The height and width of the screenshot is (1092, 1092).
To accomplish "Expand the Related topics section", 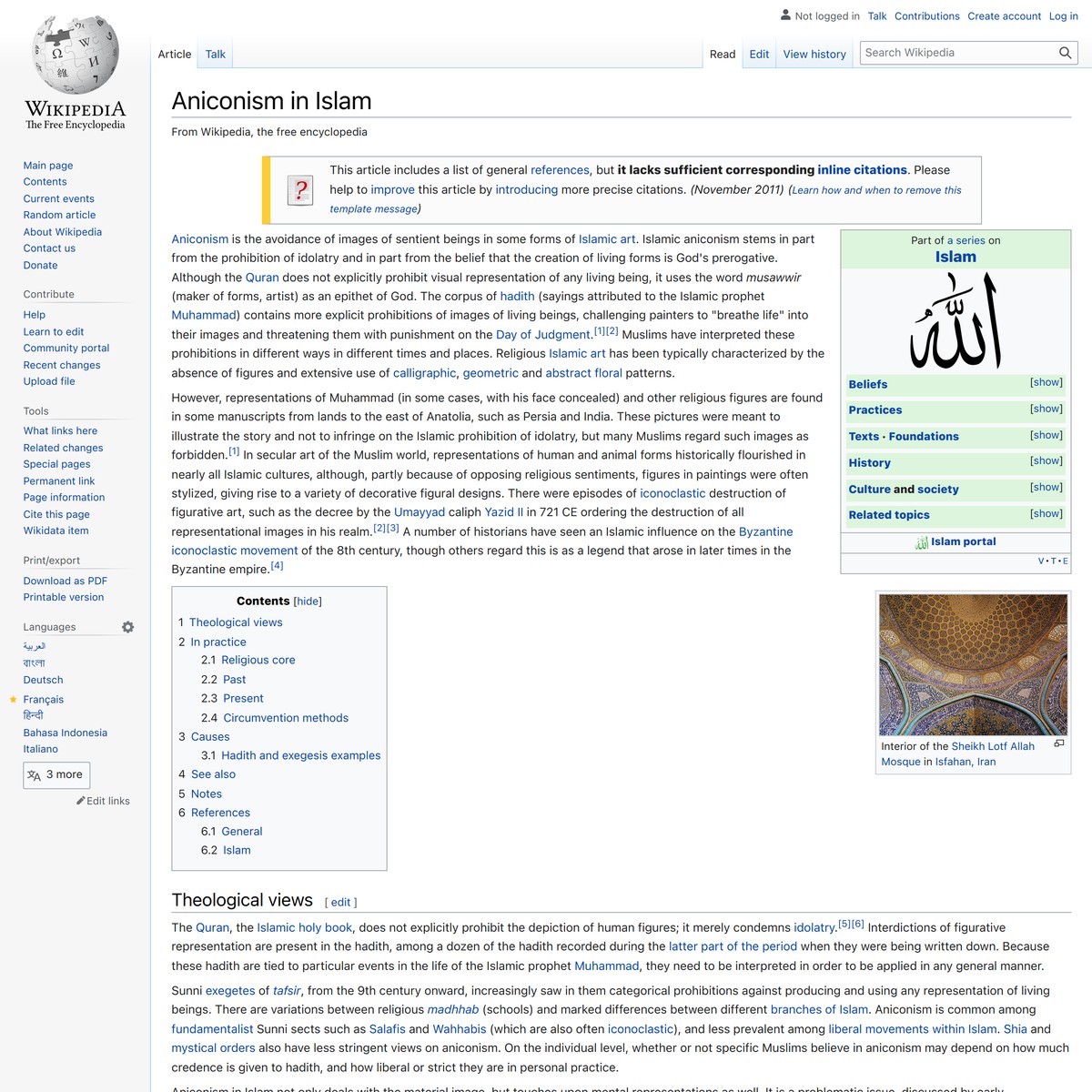I will pos(1045,513).
